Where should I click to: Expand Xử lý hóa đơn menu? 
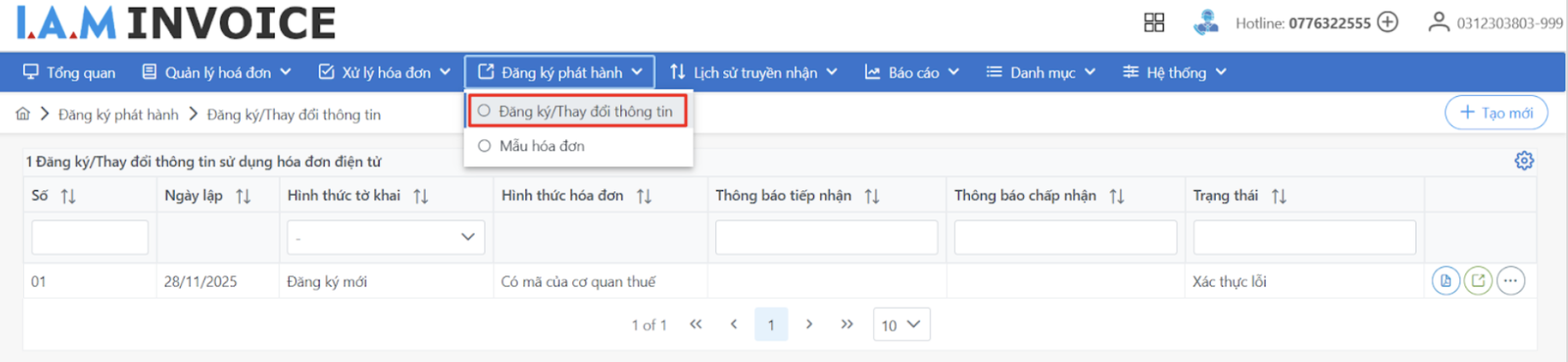point(385,73)
